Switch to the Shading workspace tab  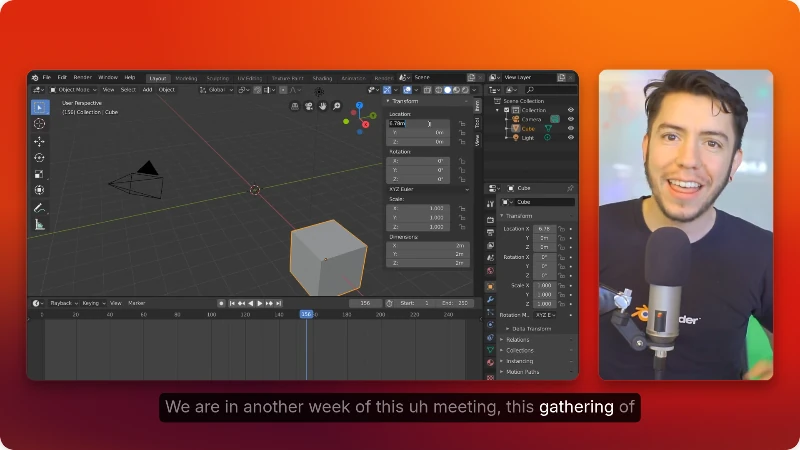click(322, 79)
